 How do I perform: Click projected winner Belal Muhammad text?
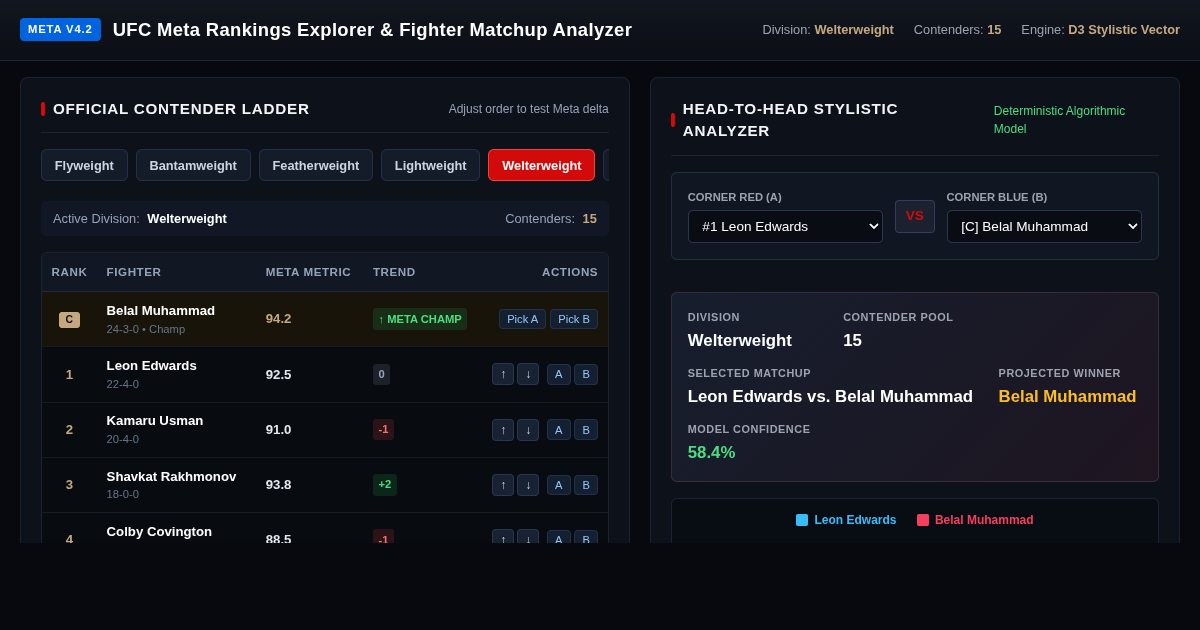pyautogui.click(x=1067, y=397)
